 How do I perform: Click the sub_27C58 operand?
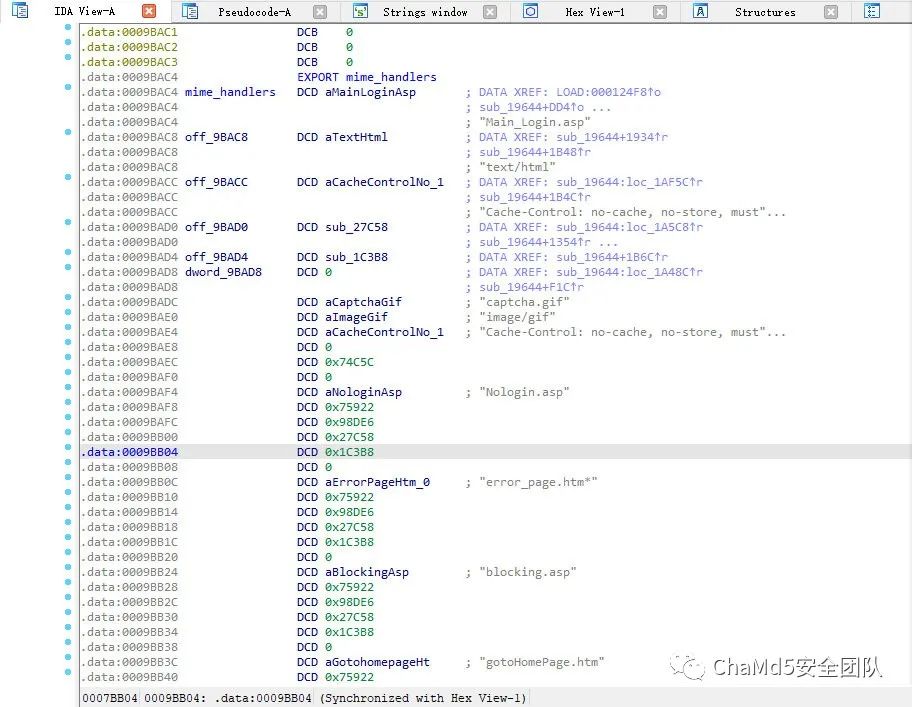coord(356,227)
